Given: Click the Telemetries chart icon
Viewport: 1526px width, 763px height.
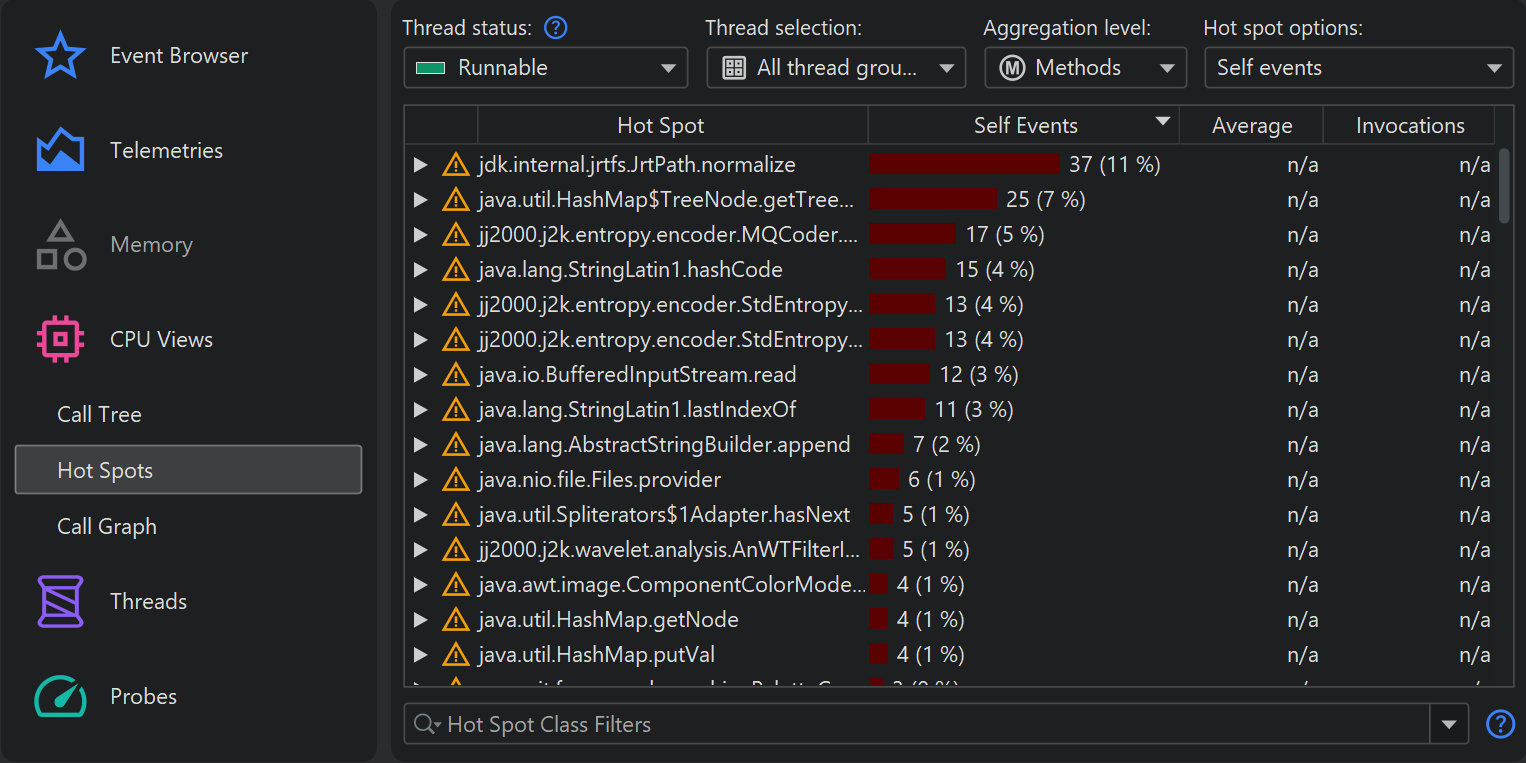Looking at the screenshot, I should [60, 150].
